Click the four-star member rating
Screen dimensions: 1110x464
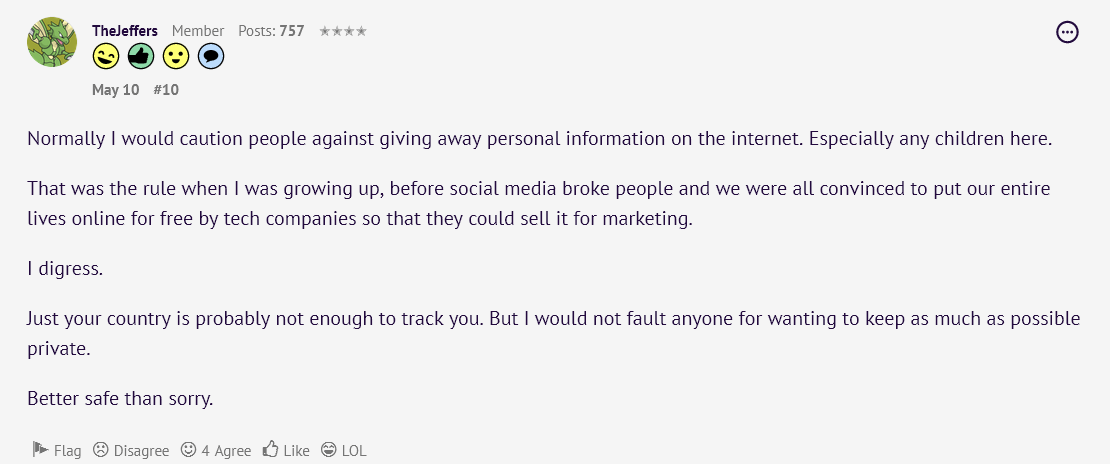click(x=343, y=31)
